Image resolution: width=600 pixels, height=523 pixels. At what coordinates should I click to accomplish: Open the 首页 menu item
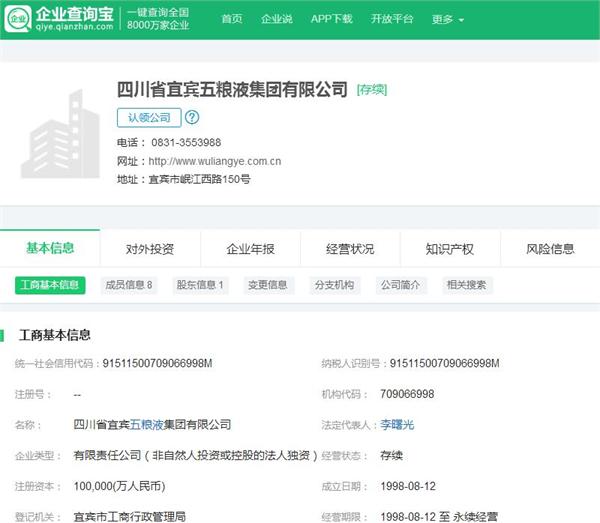[x=232, y=19]
